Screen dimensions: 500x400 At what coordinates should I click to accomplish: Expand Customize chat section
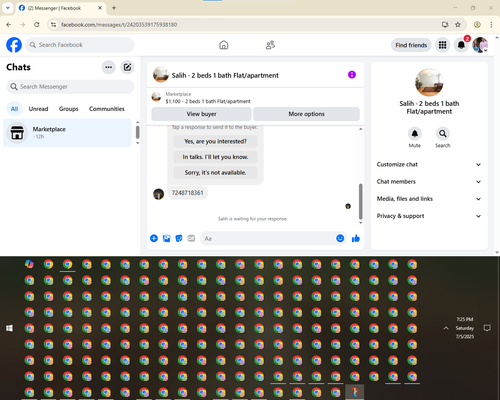[x=429, y=164]
